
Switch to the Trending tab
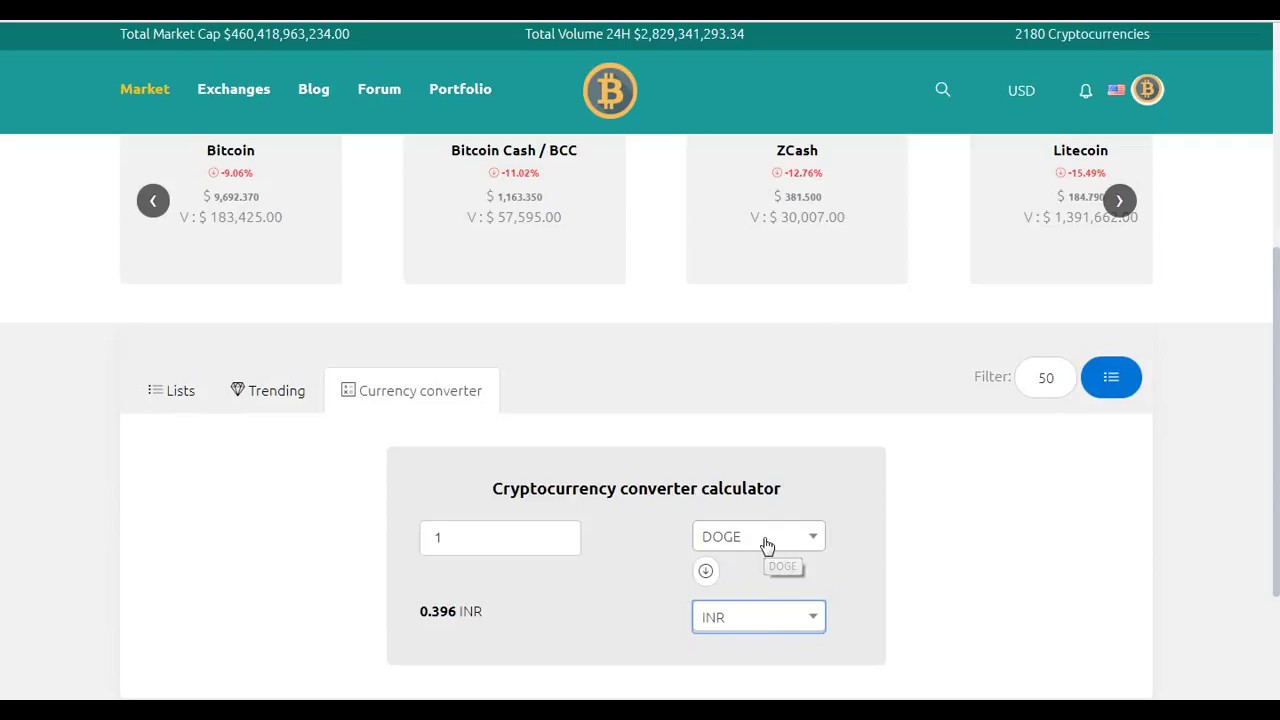(268, 391)
